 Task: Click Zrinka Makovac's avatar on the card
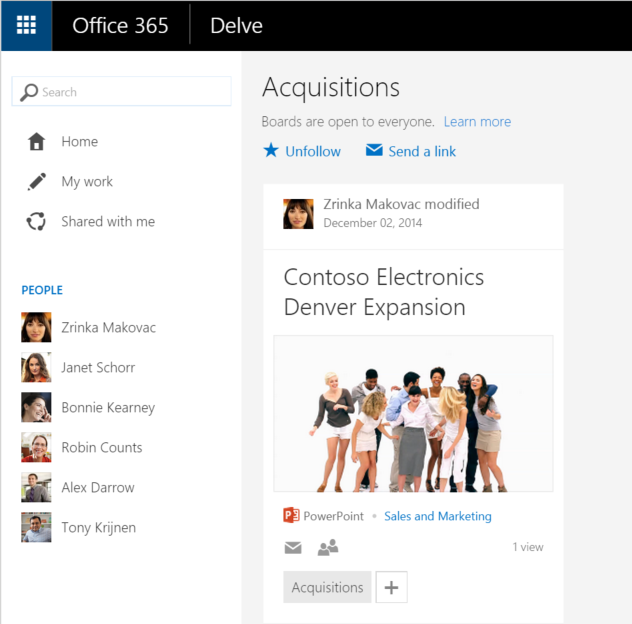pos(298,214)
